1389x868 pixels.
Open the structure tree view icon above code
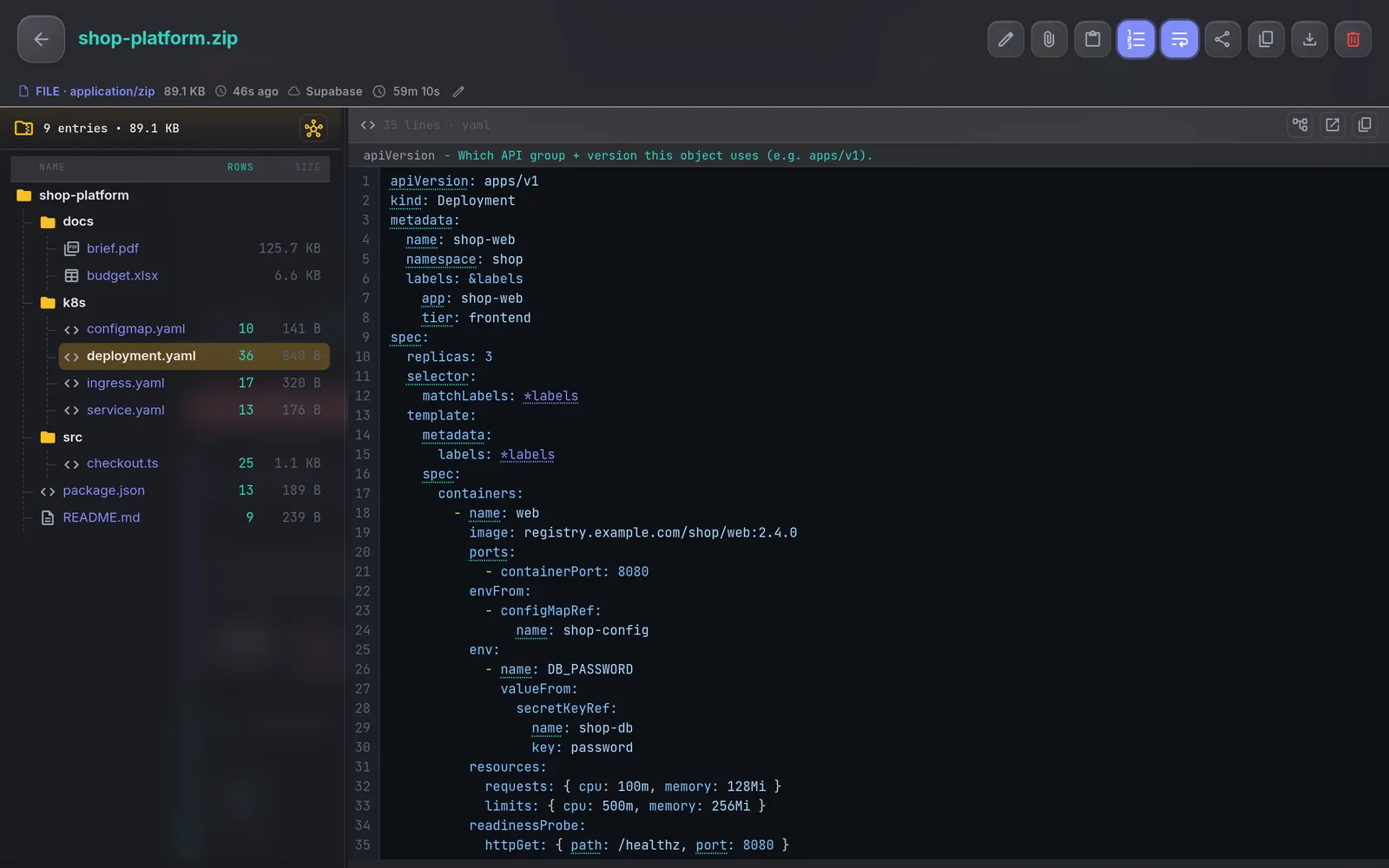[1300, 125]
